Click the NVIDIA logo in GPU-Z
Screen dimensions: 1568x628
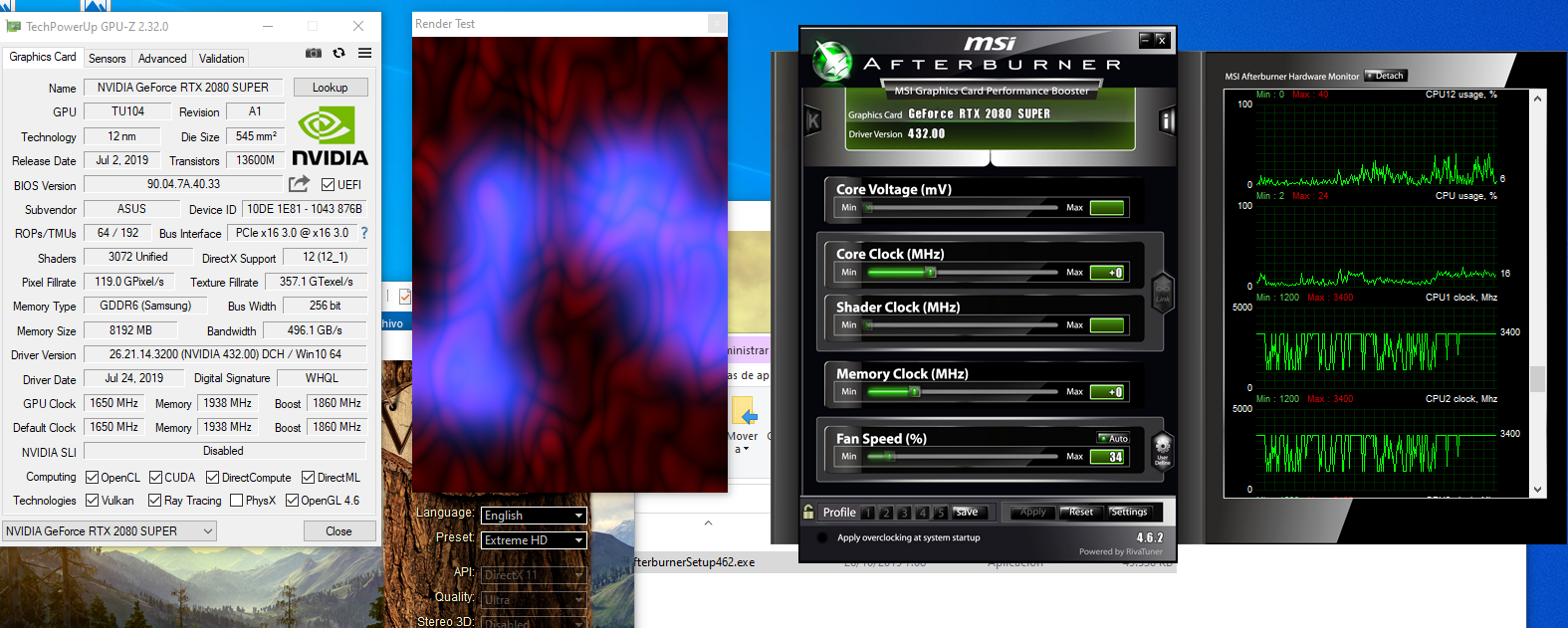tap(330, 137)
